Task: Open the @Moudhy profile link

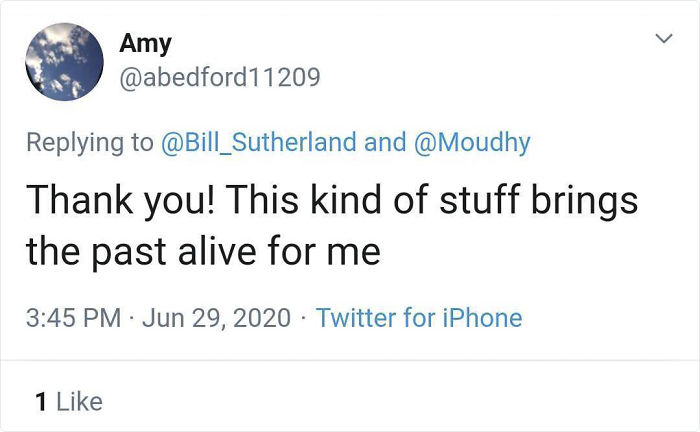Action: pos(472,142)
